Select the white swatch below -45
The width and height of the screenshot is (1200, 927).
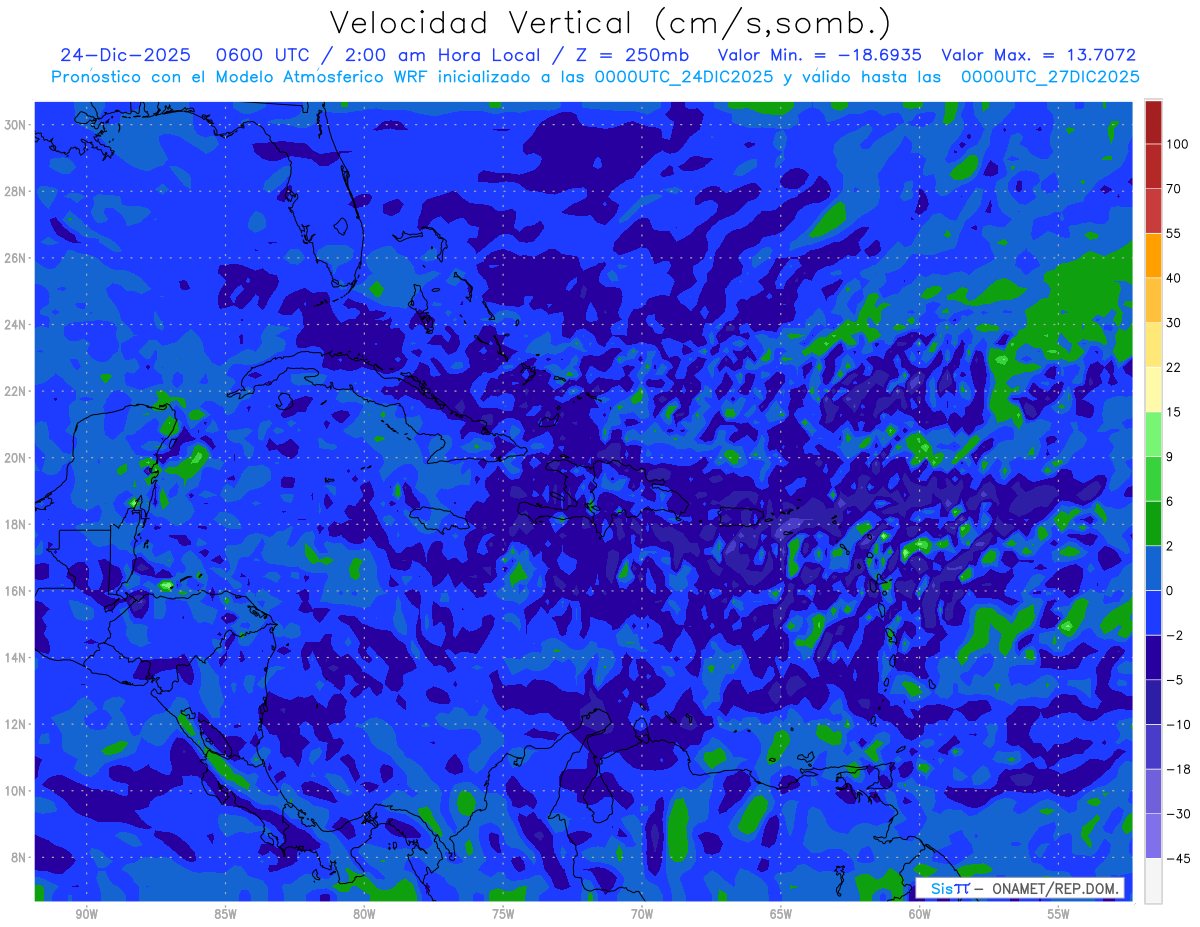[x=1153, y=880]
